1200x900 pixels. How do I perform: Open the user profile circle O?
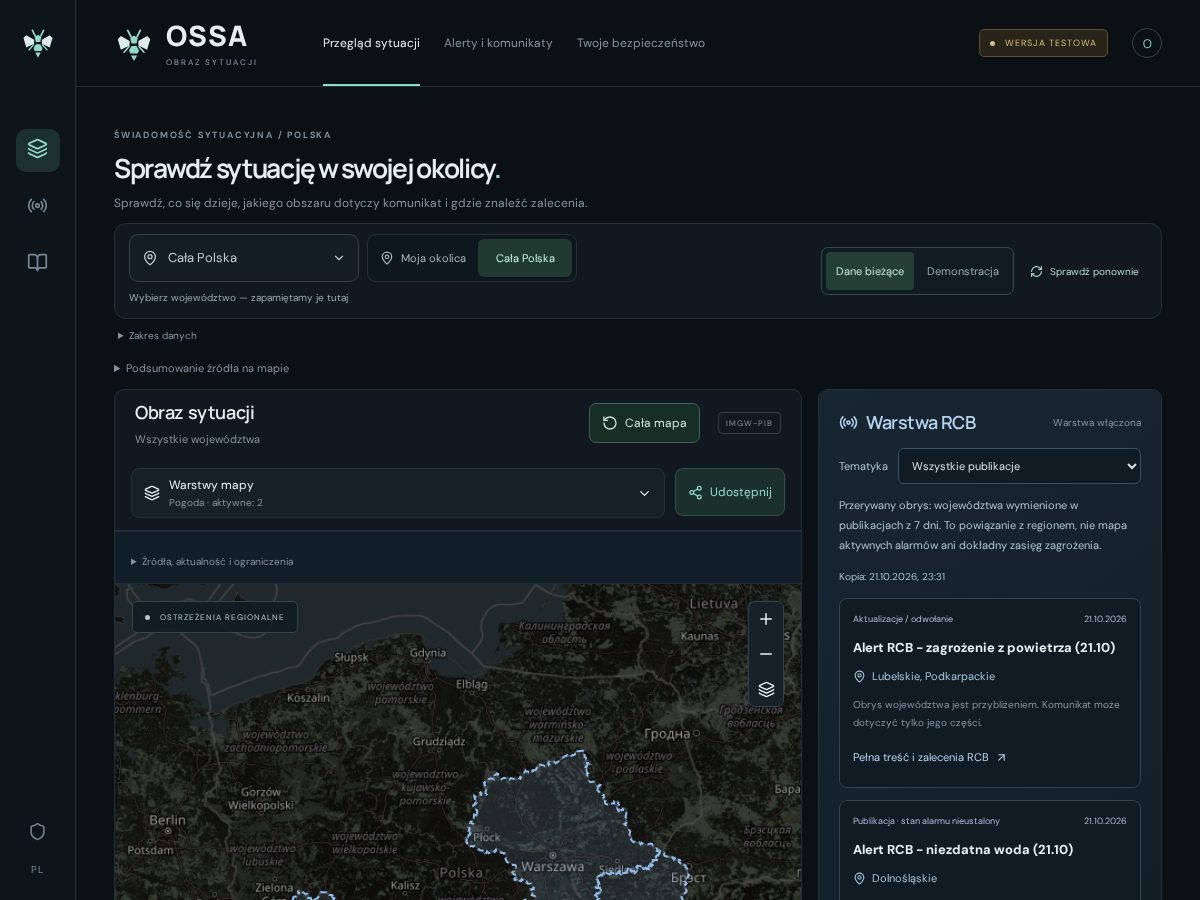[1147, 43]
